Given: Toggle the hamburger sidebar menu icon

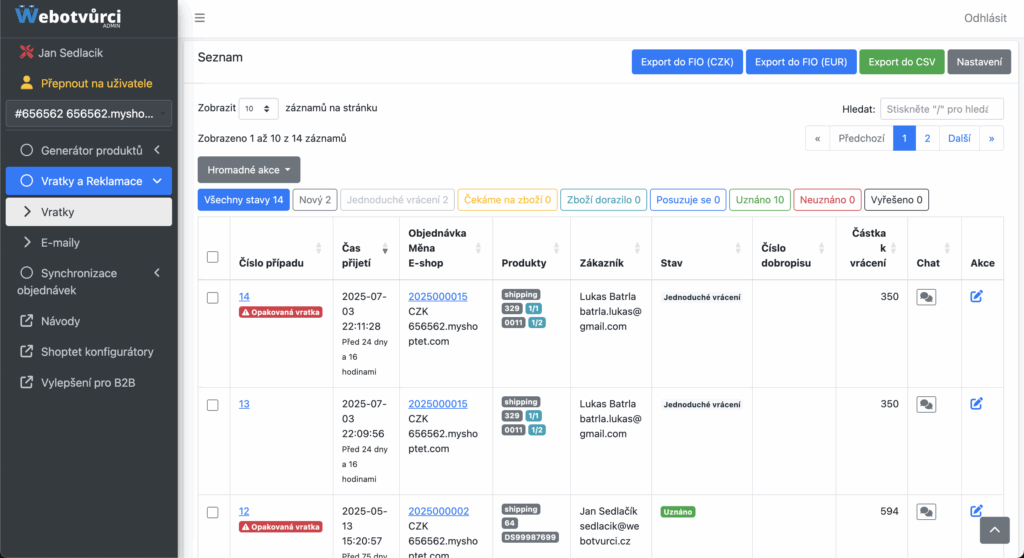Looking at the screenshot, I should tap(200, 18).
